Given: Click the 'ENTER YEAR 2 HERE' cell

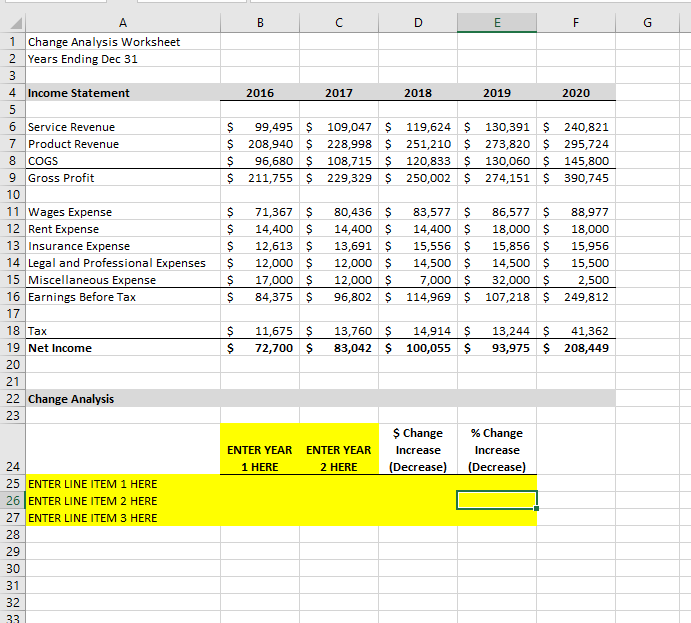Looking at the screenshot, I should (339, 449).
